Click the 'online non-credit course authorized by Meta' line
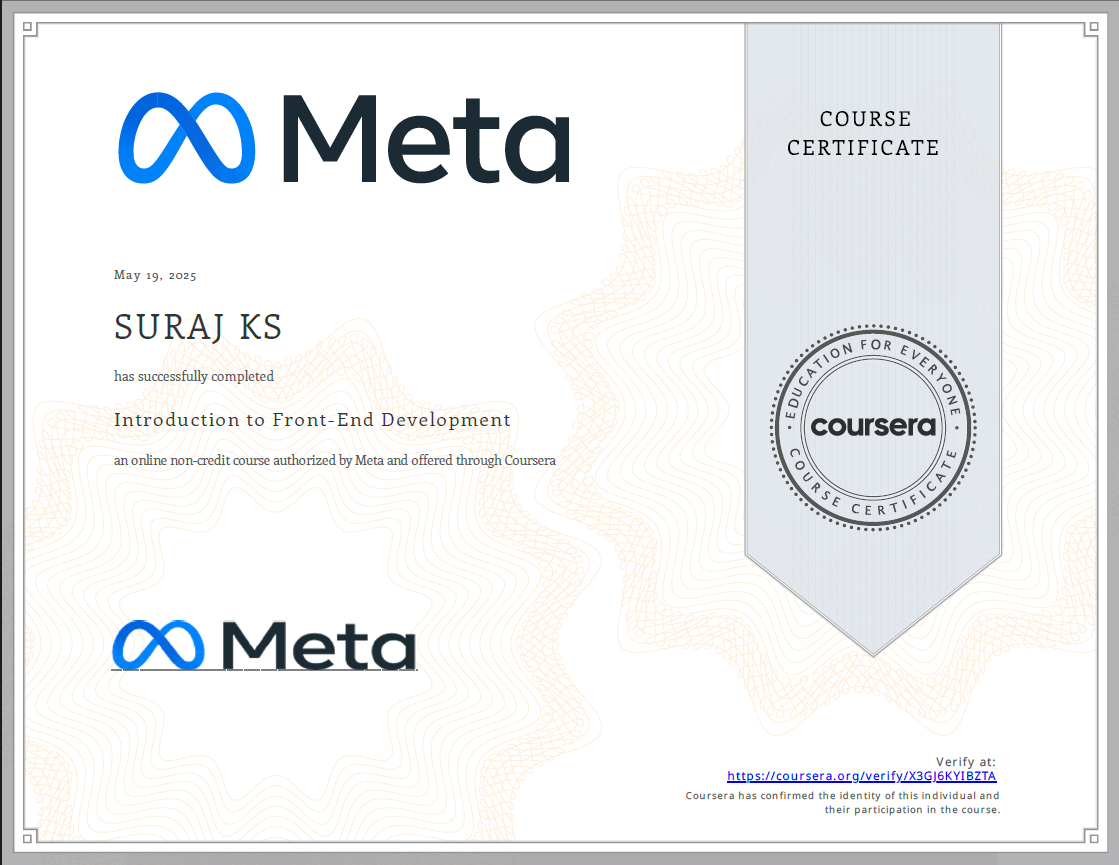 coord(334,461)
